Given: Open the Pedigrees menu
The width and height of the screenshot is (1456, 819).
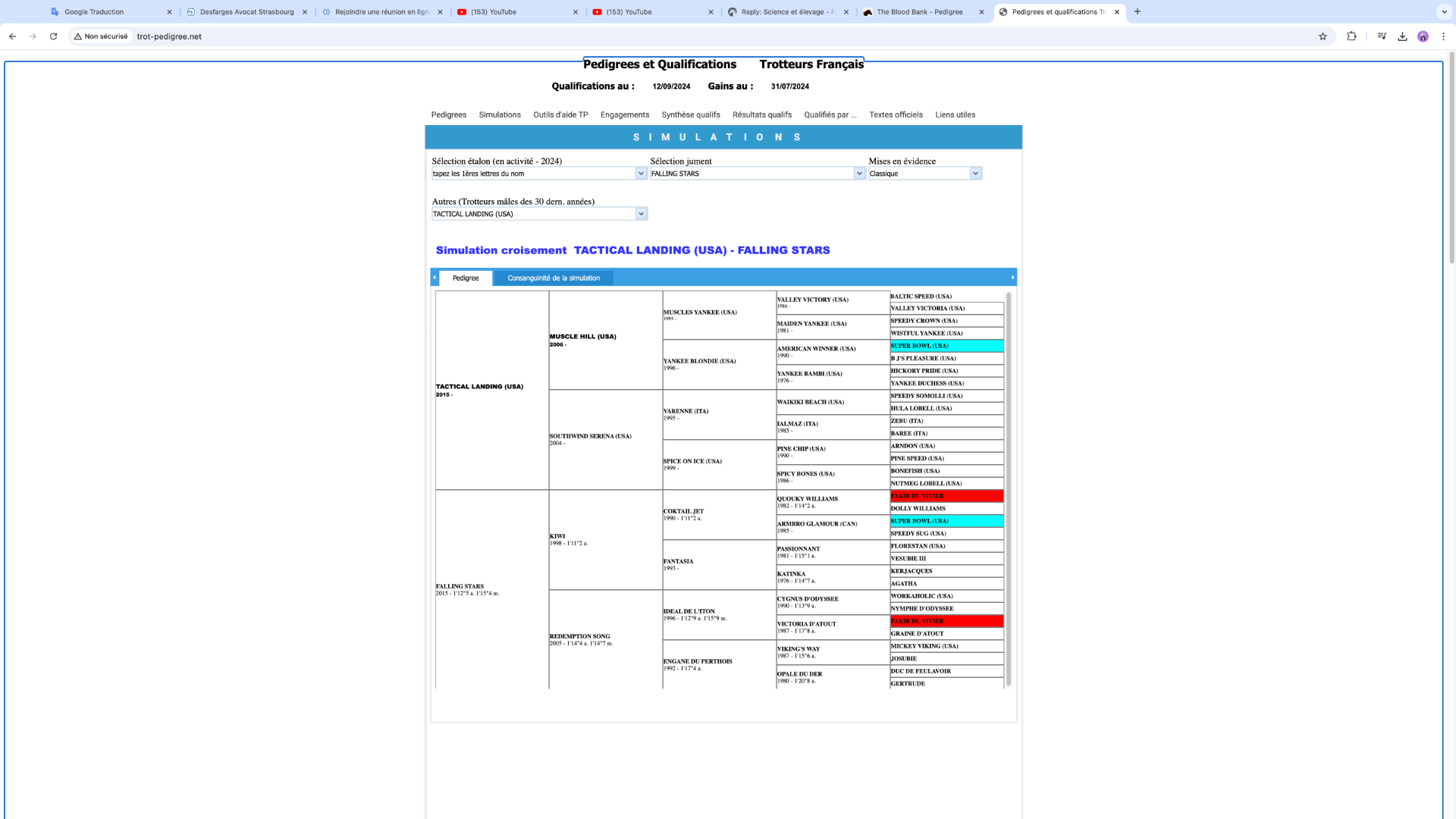Looking at the screenshot, I should [449, 115].
